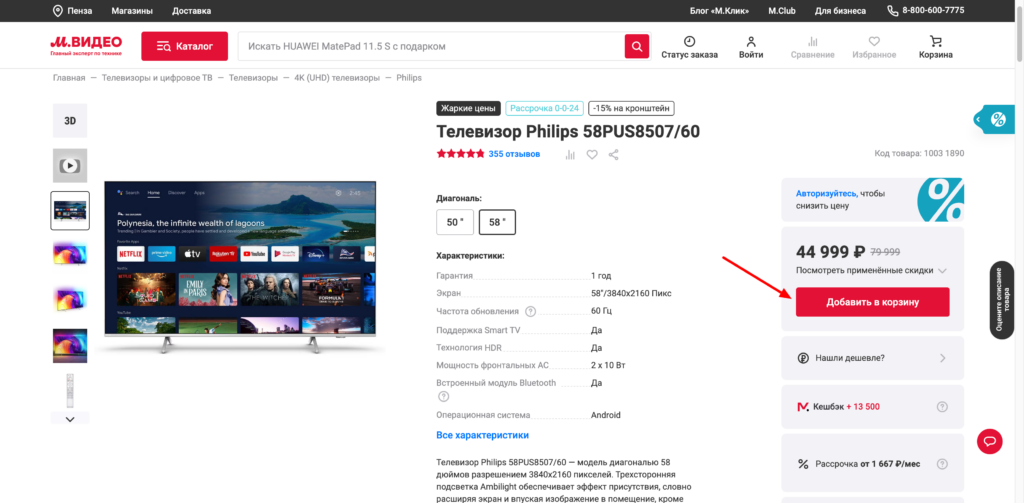
Task: Open the Корзина cart icon
Action: tap(935, 41)
